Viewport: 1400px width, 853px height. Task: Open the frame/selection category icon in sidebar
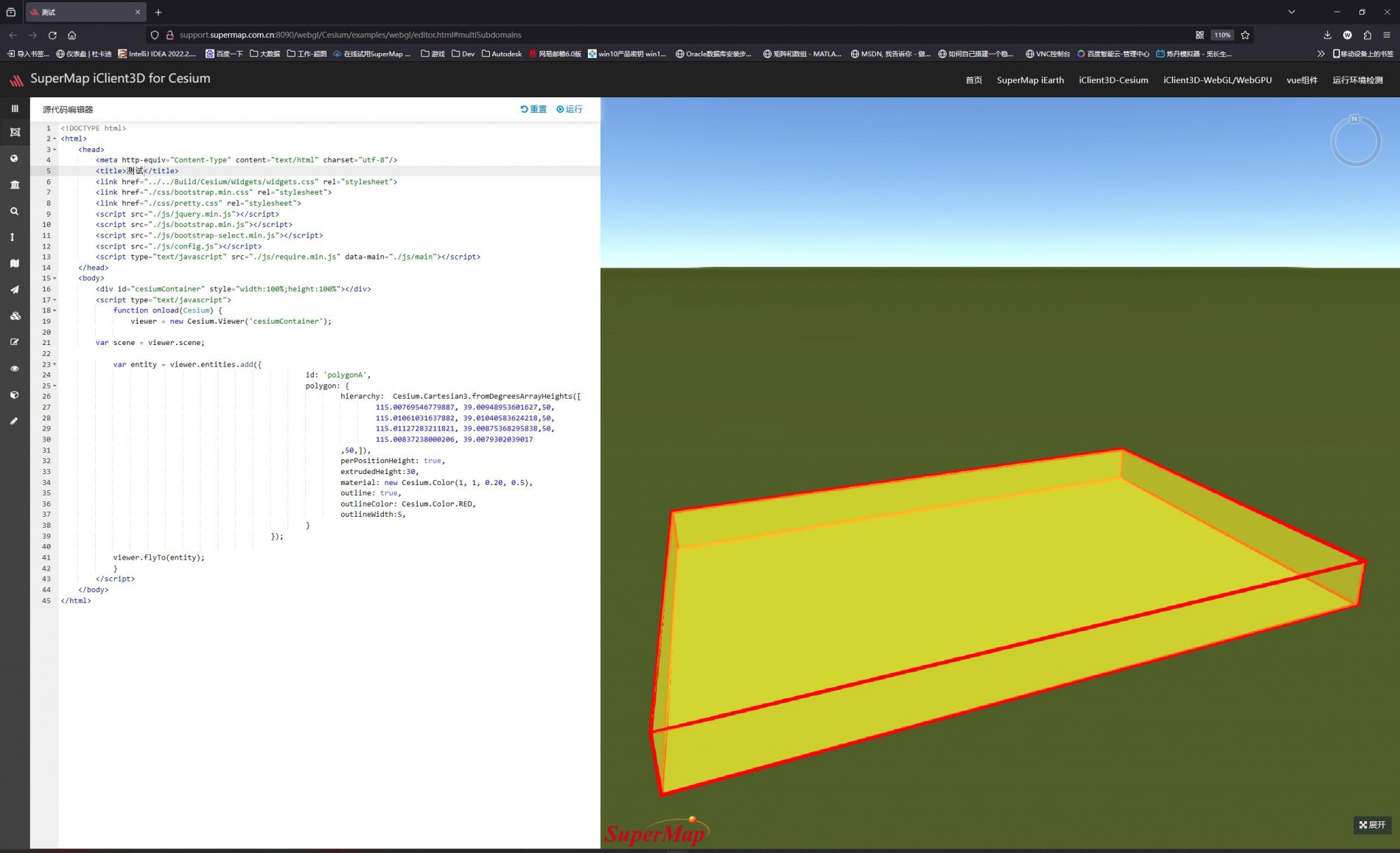click(x=15, y=132)
